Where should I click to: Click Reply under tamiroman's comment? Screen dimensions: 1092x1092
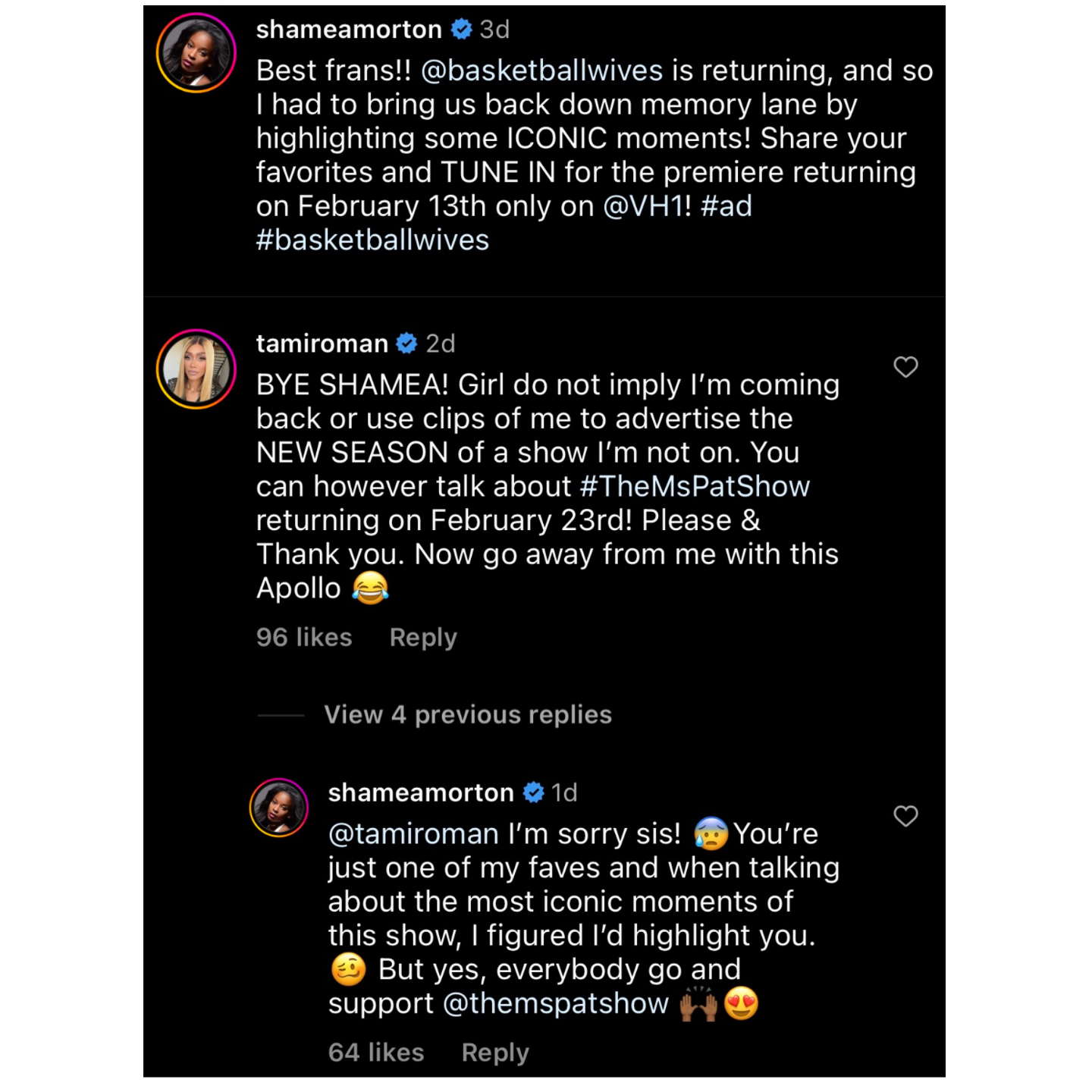coord(422,637)
